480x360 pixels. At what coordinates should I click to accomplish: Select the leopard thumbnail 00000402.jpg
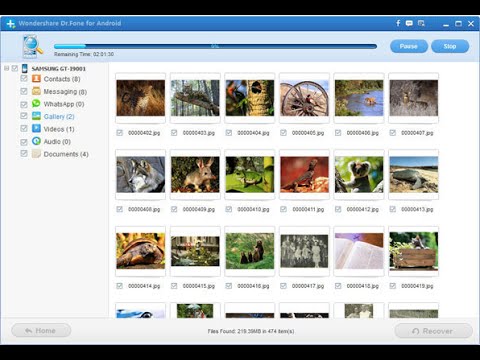click(x=141, y=98)
